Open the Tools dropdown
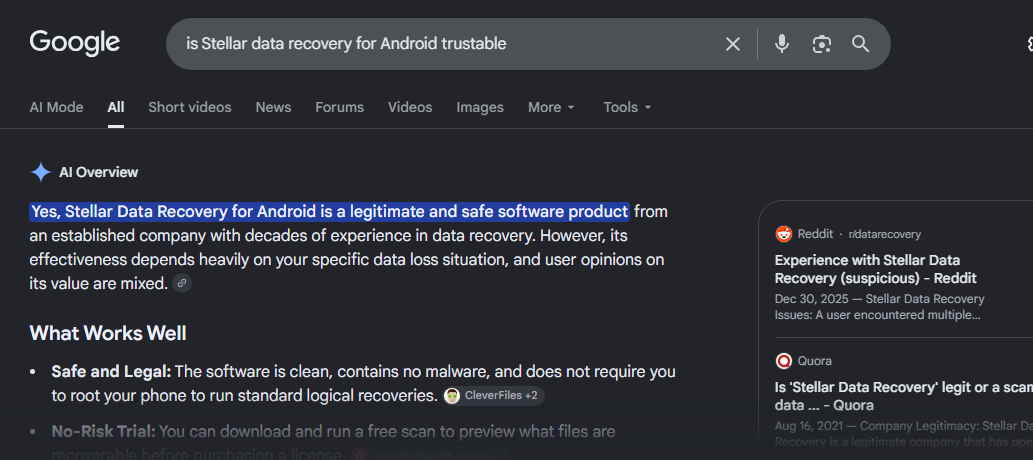Image resolution: width=1033 pixels, height=460 pixels. (627, 107)
